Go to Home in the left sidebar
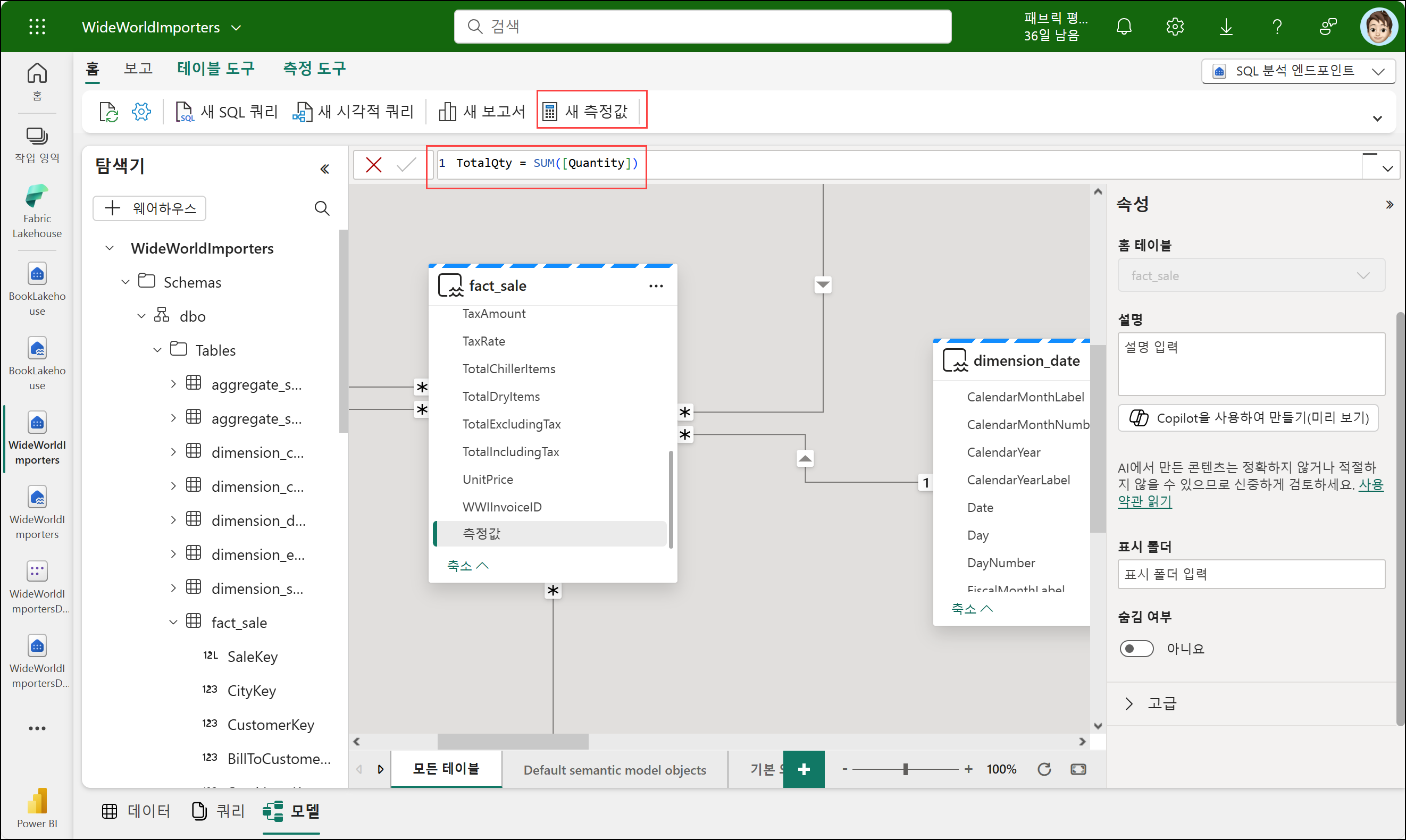This screenshot has height=840, width=1406. coord(37,81)
